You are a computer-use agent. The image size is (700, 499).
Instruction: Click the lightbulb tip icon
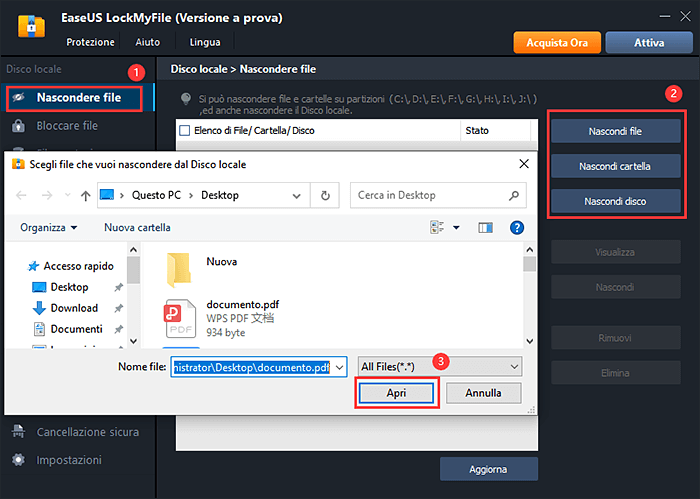pos(186,99)
